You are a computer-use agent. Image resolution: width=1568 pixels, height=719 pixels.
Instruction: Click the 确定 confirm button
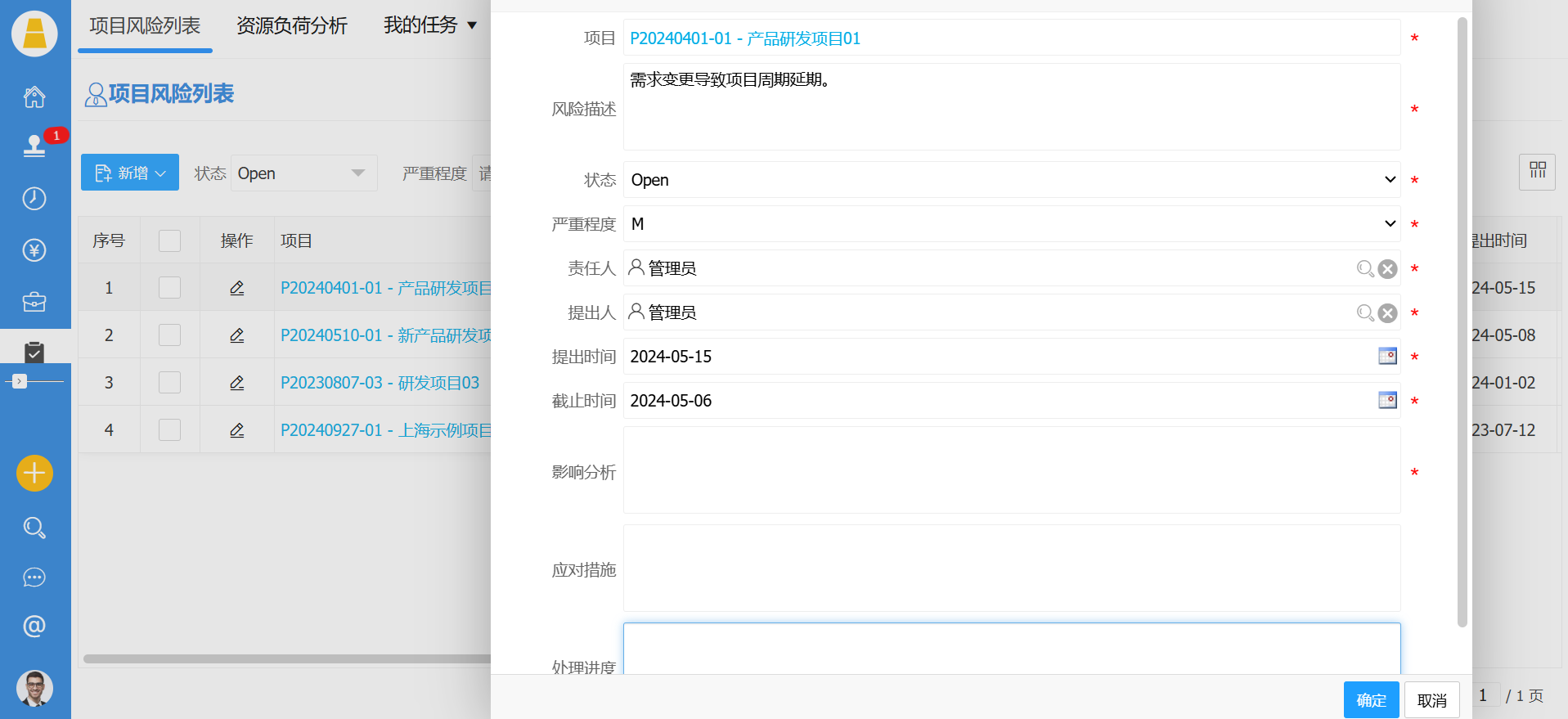pos(1371,700)
